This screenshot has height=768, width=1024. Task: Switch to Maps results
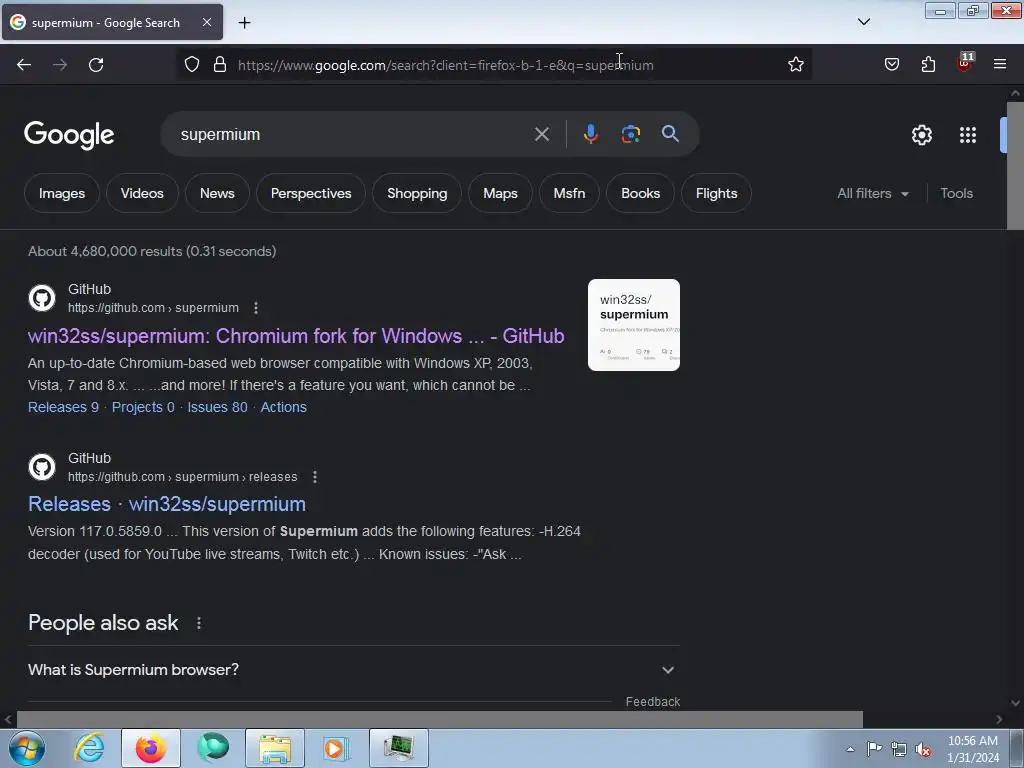500,193
